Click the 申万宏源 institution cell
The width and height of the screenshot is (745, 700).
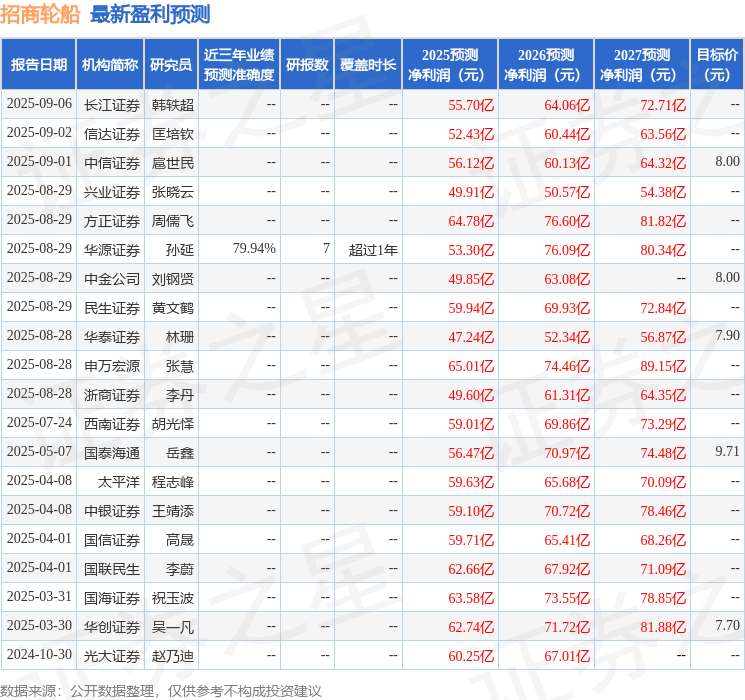(x=112, y=366)
